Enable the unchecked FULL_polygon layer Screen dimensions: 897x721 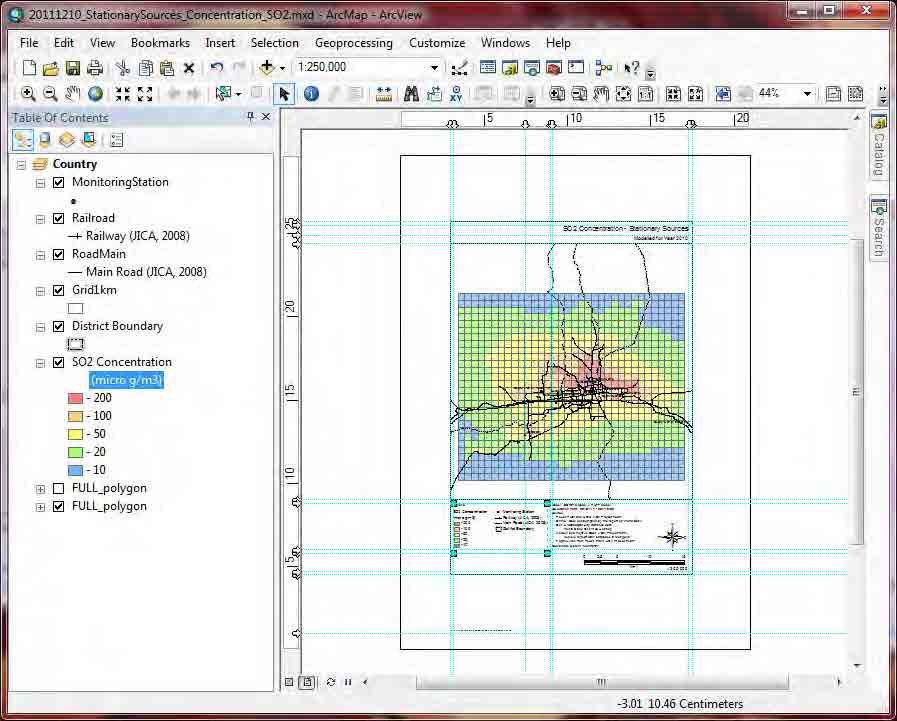[58, 489]
